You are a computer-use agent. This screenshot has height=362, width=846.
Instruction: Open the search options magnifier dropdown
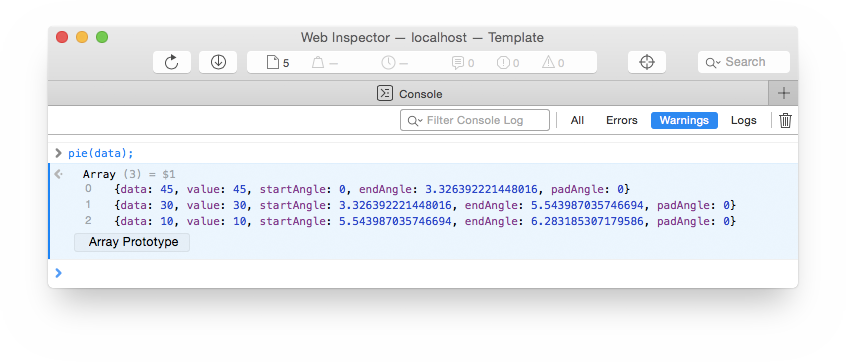[713, 63]
